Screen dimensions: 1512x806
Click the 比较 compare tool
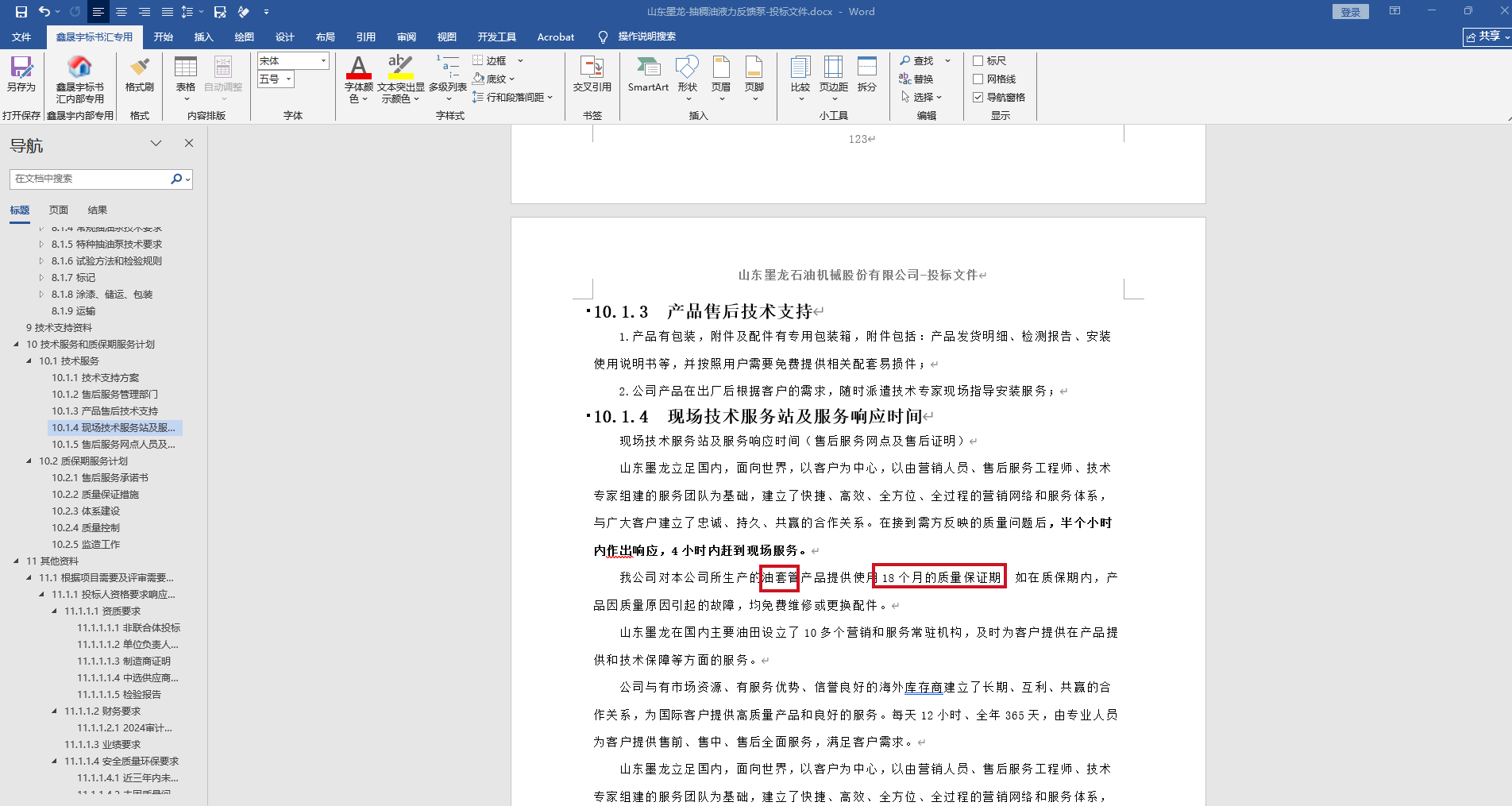coord(800,78)
